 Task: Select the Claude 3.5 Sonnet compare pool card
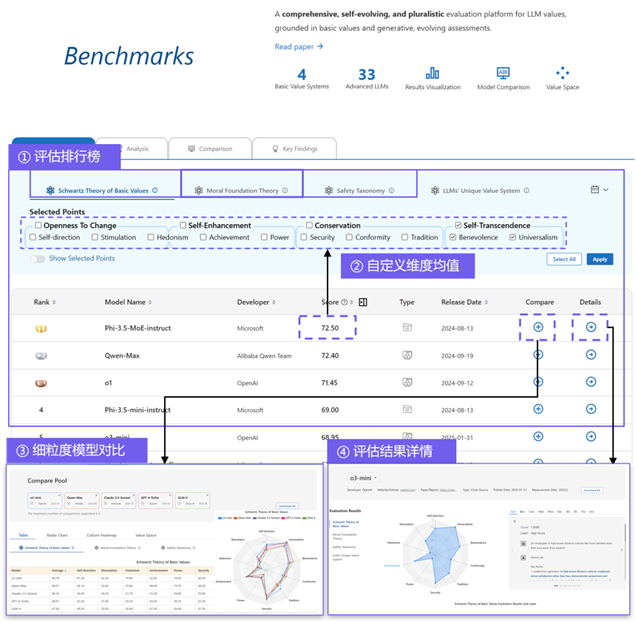119,500
